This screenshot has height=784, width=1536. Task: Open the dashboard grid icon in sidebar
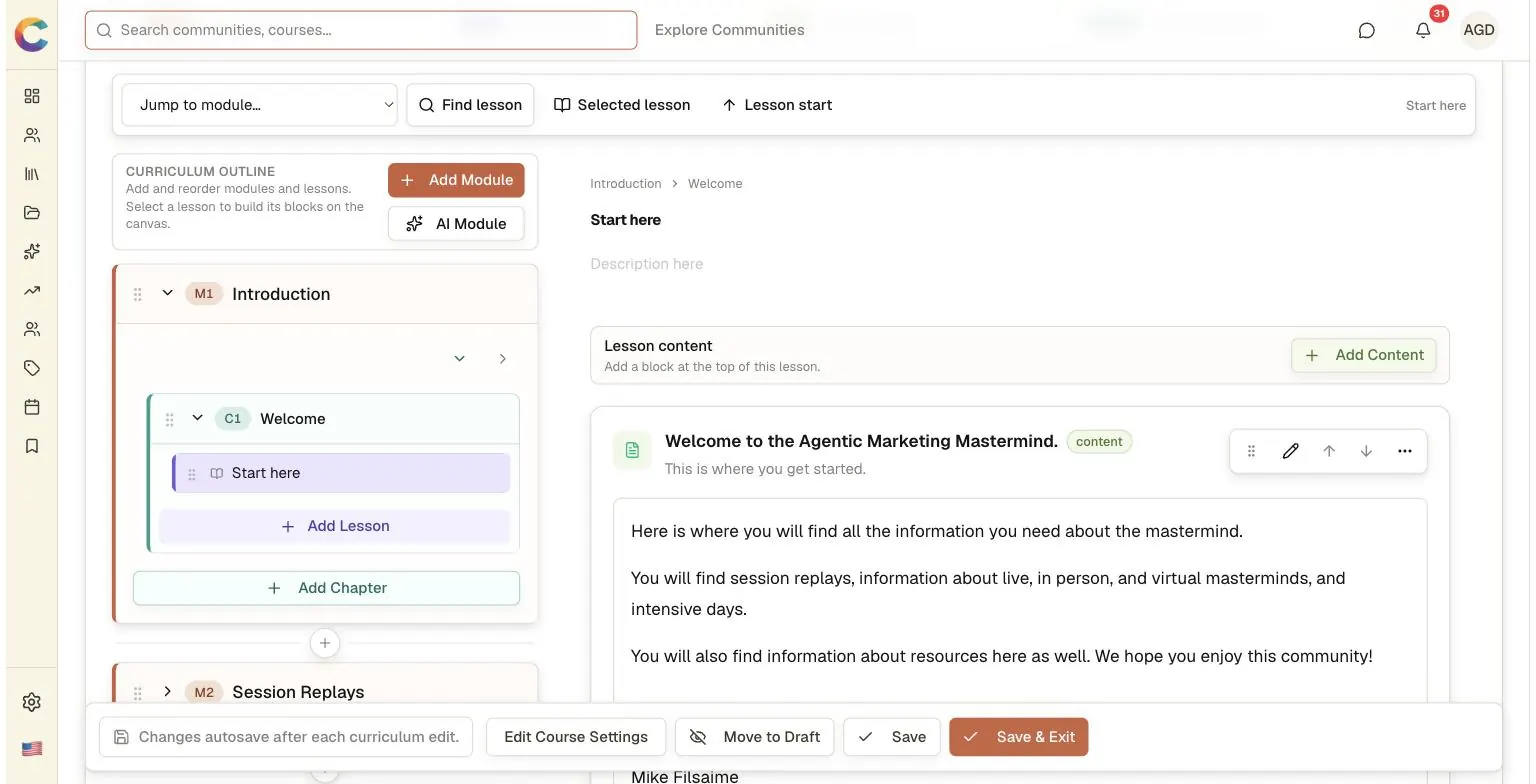[32, 96]
